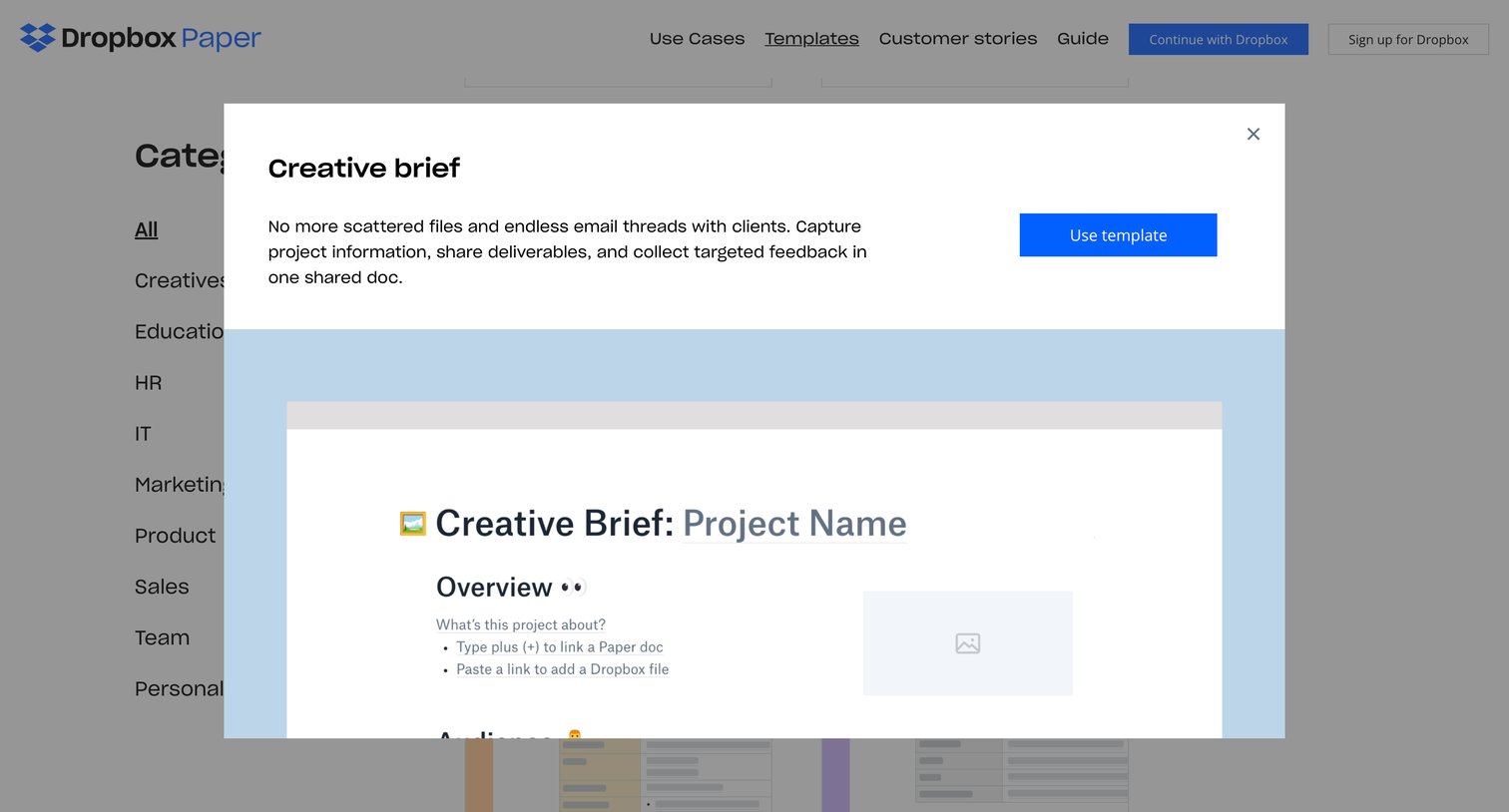Close the Creative brief dialog

click(1254, 134)
